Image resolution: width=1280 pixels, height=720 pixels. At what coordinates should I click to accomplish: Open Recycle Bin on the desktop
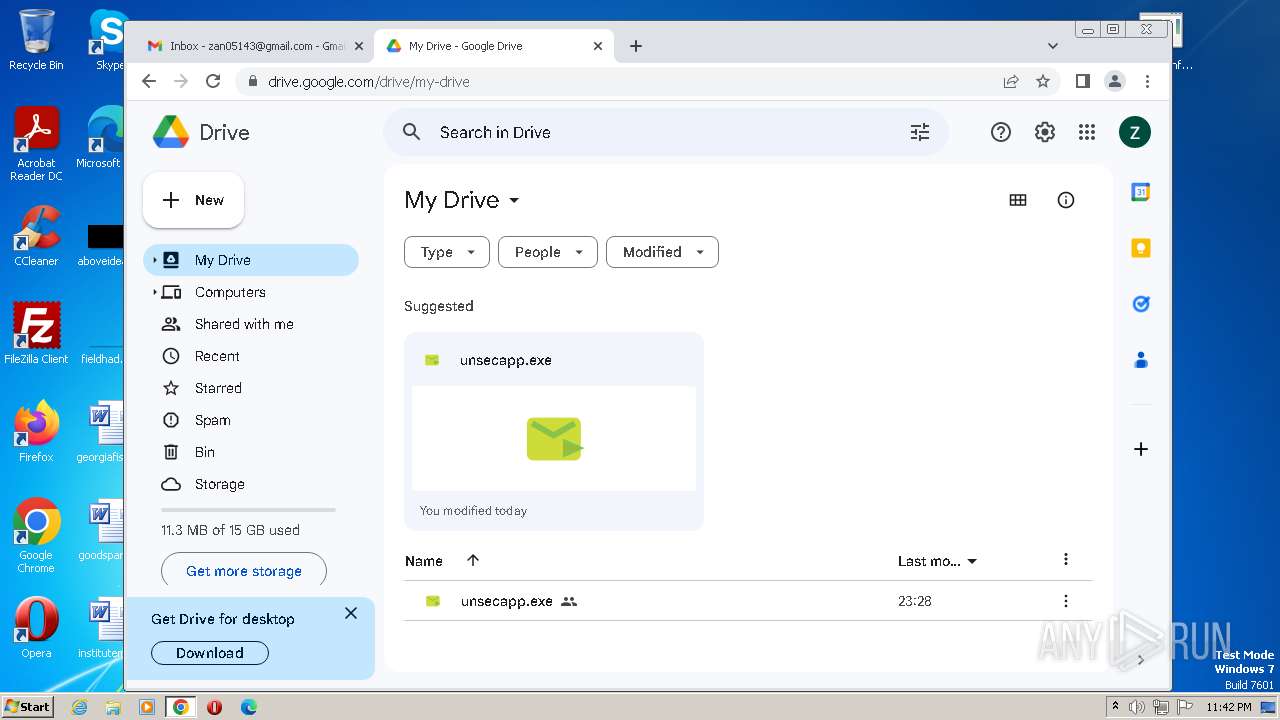coord(36,40)
